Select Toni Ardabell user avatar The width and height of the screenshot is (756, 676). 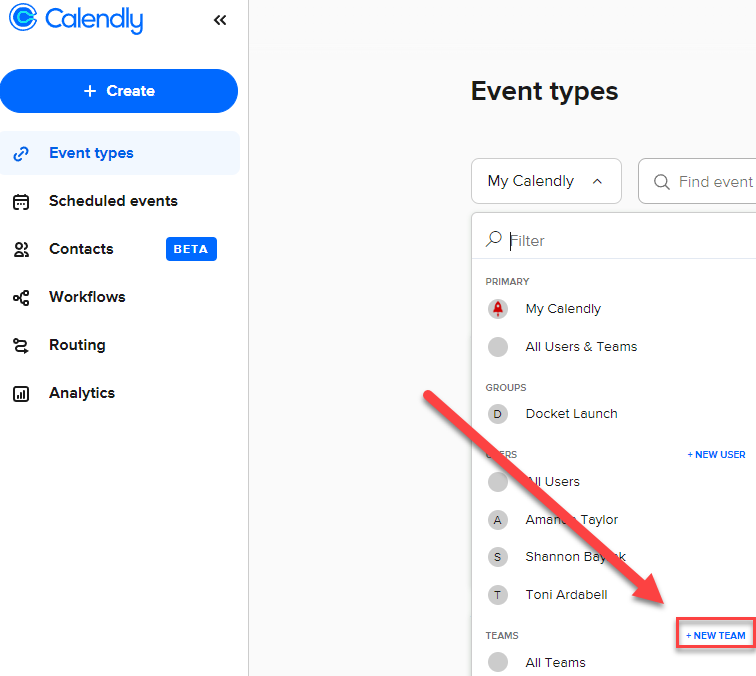click(498, 595)
